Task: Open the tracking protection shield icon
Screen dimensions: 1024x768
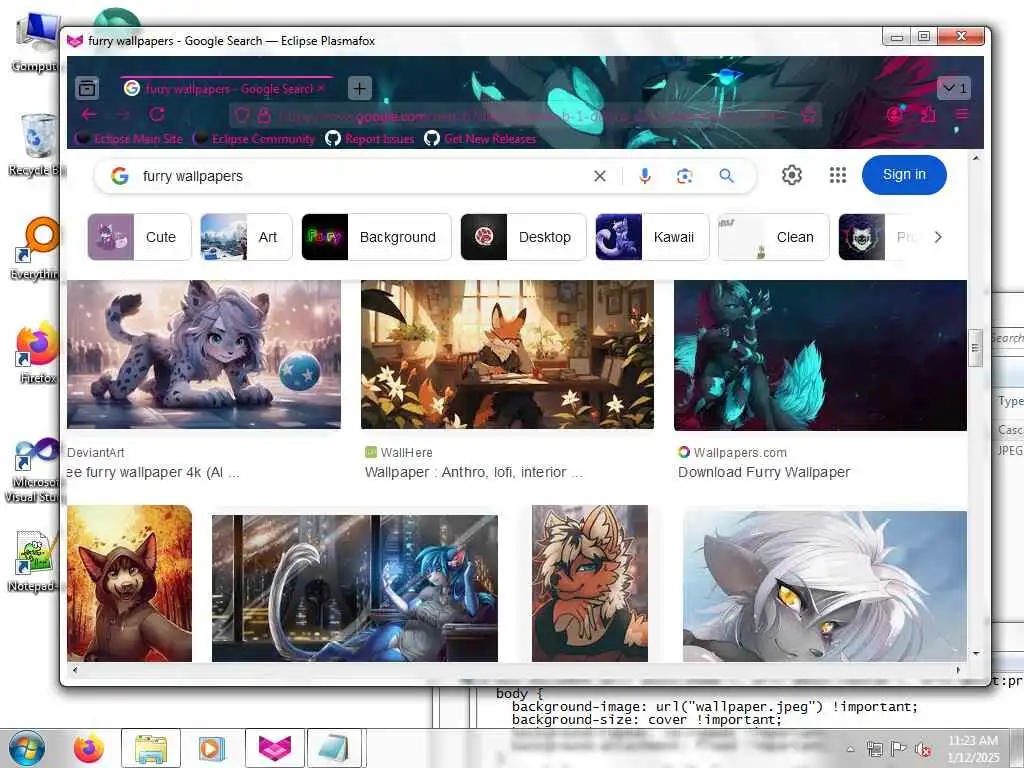Action: (242, 116)
